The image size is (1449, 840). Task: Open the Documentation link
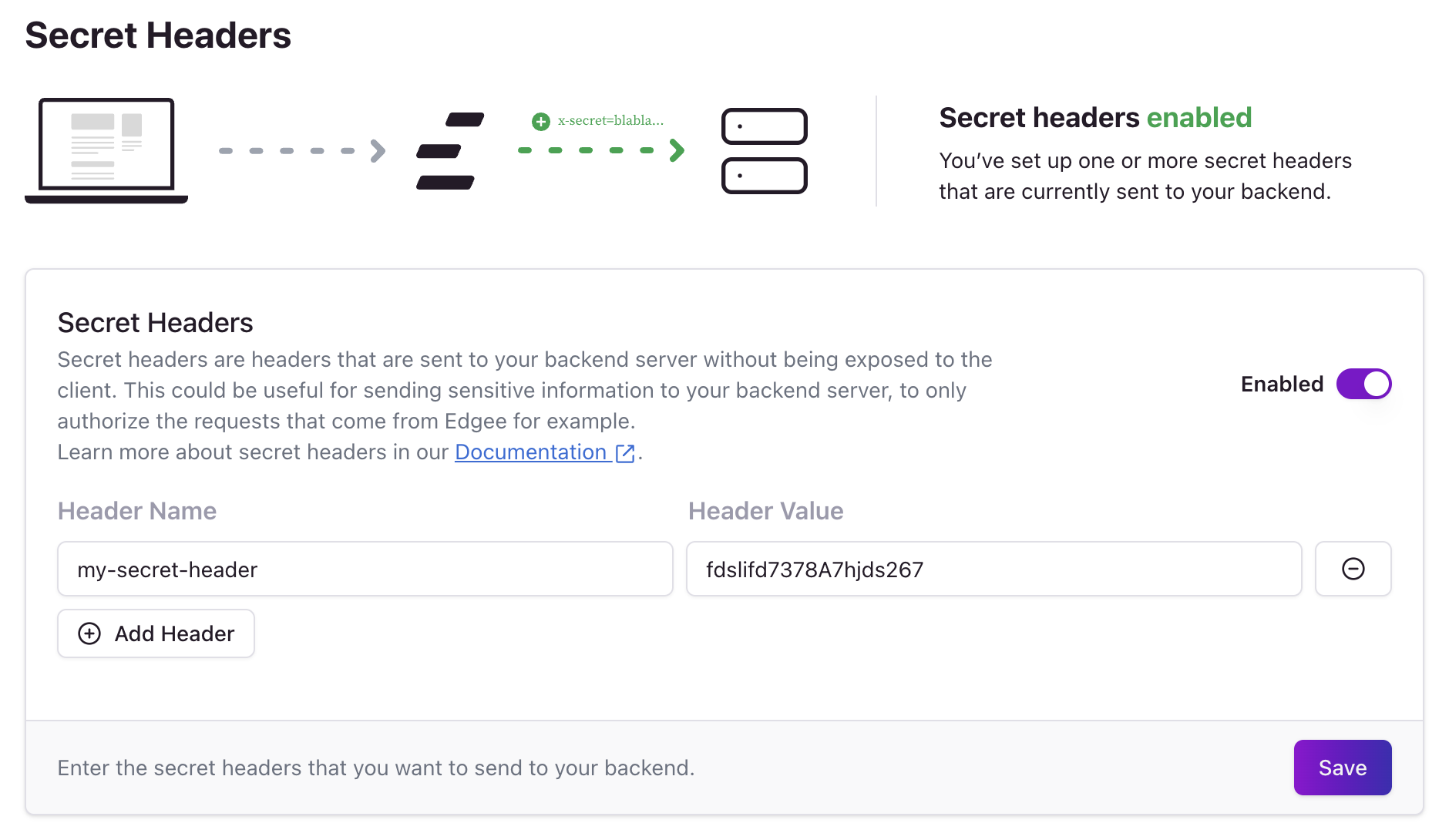(530, 452)
